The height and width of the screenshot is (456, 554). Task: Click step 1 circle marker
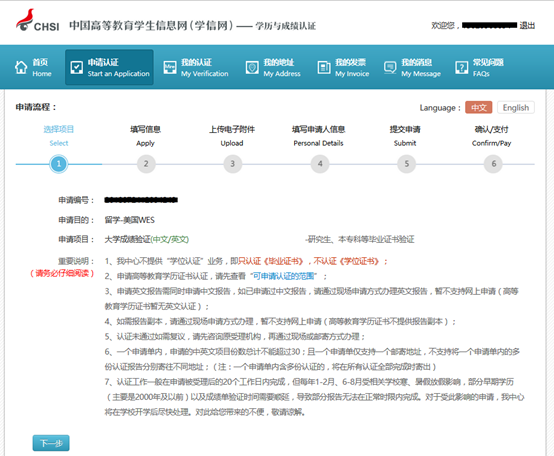tap(59, 164)
